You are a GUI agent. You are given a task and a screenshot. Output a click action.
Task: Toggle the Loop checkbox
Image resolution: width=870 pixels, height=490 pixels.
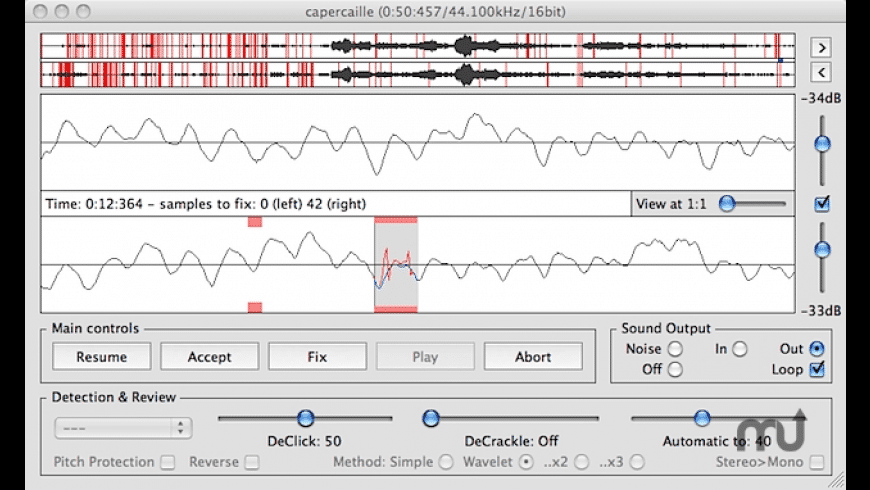tap(817, 370)
